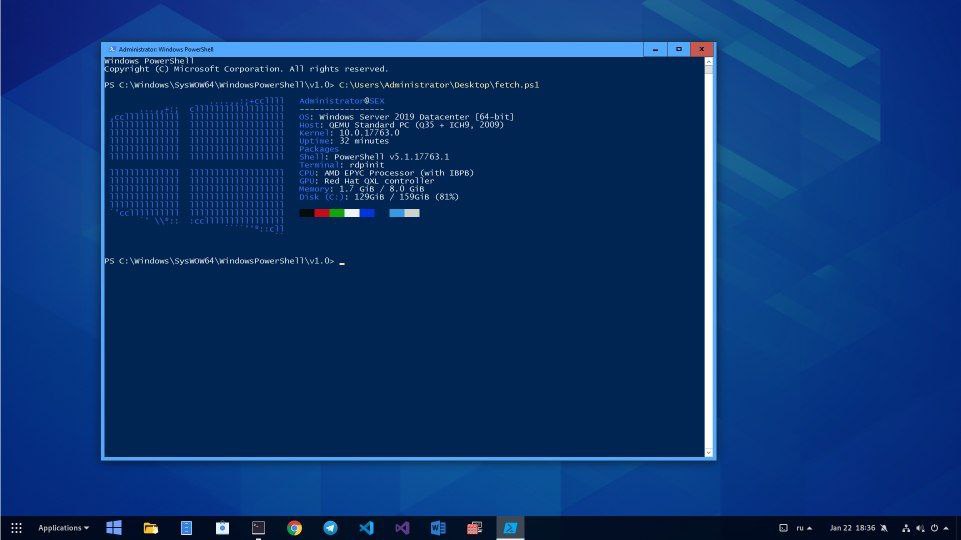Open the terminal icon in taskbar
Screen dimensions: 961x540
tap(259, 528)
